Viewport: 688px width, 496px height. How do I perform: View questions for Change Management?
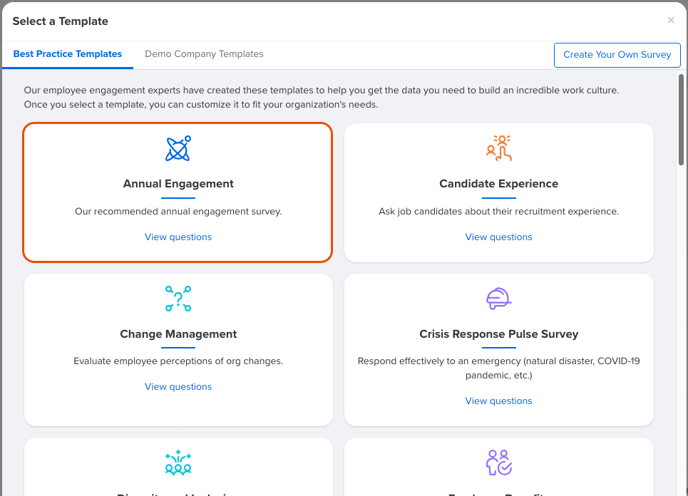click(x=178, y=387)
